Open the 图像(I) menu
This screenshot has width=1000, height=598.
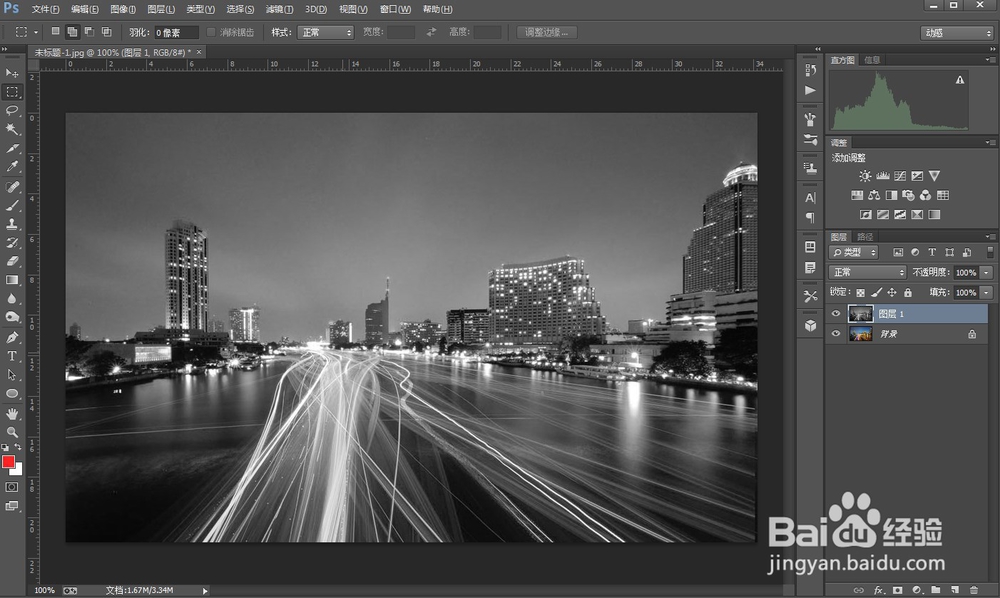point(123,10)
